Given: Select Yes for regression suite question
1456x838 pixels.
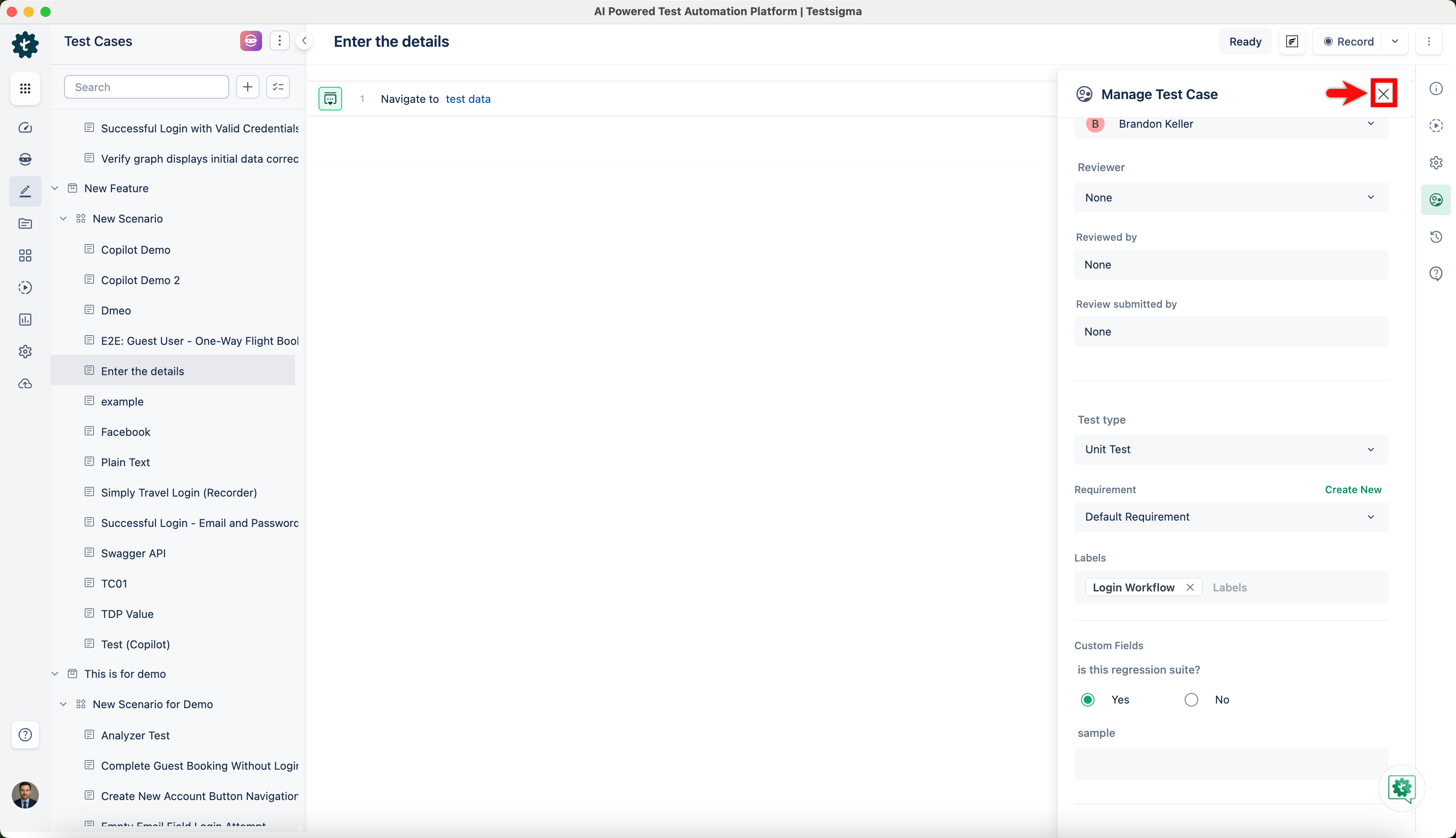Looking at the screenshot, I should (x=1087, y=699).
